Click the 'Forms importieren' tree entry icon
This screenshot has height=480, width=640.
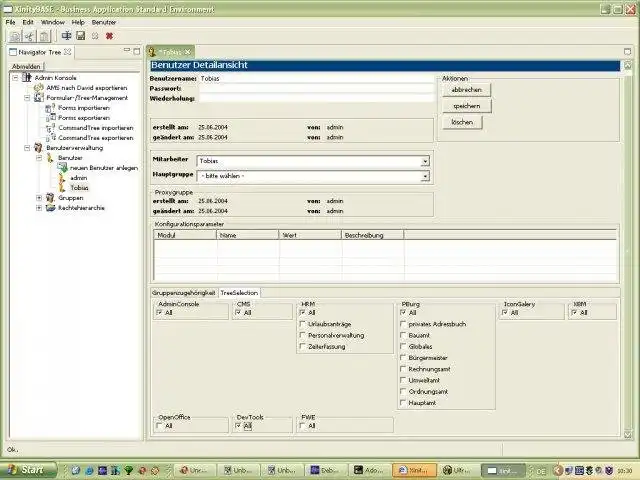click(x=50, y=107)
